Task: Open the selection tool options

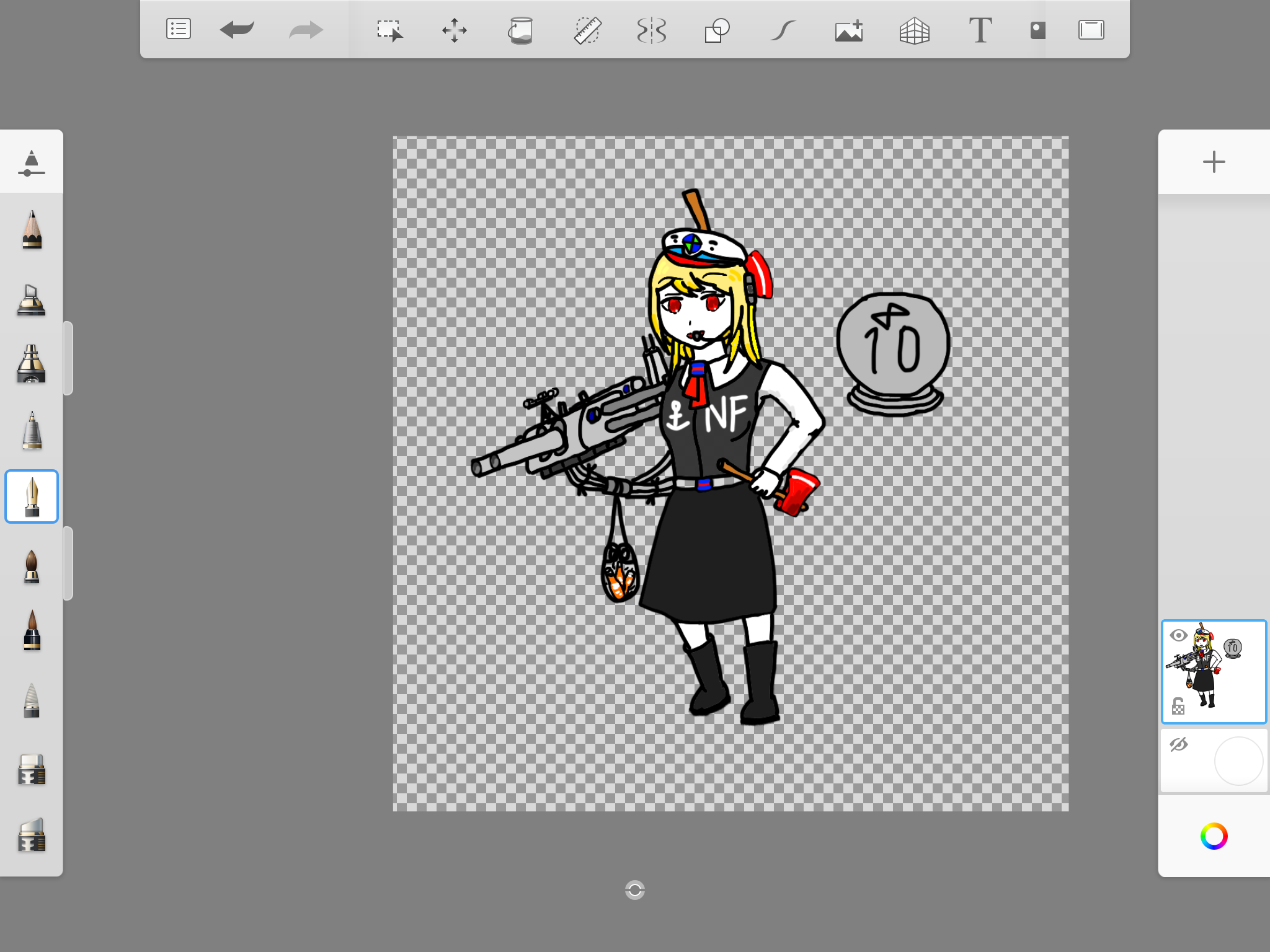Action: click(390, 29)
